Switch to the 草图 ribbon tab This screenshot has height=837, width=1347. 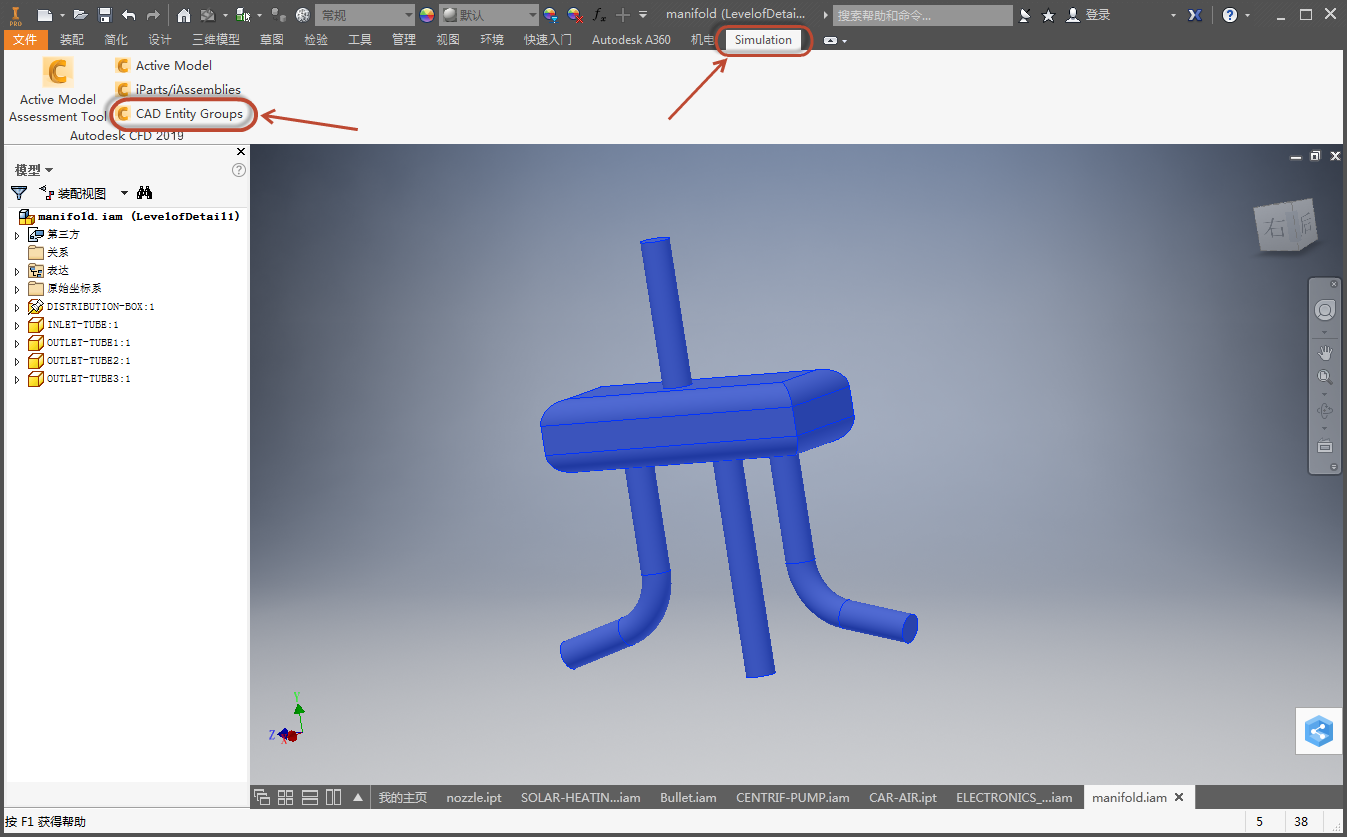[272, 40]
